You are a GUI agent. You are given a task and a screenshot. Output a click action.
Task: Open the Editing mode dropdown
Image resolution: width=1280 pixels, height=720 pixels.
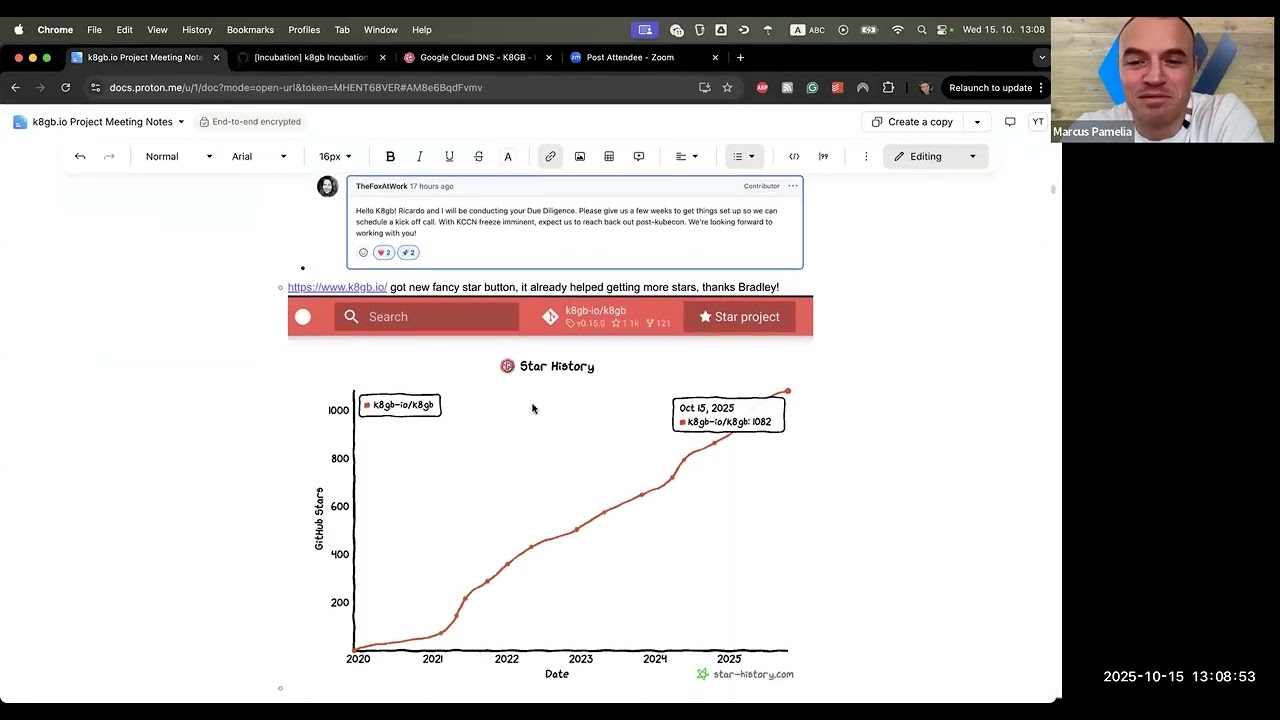pyautogui.click(x=935, y=156)
